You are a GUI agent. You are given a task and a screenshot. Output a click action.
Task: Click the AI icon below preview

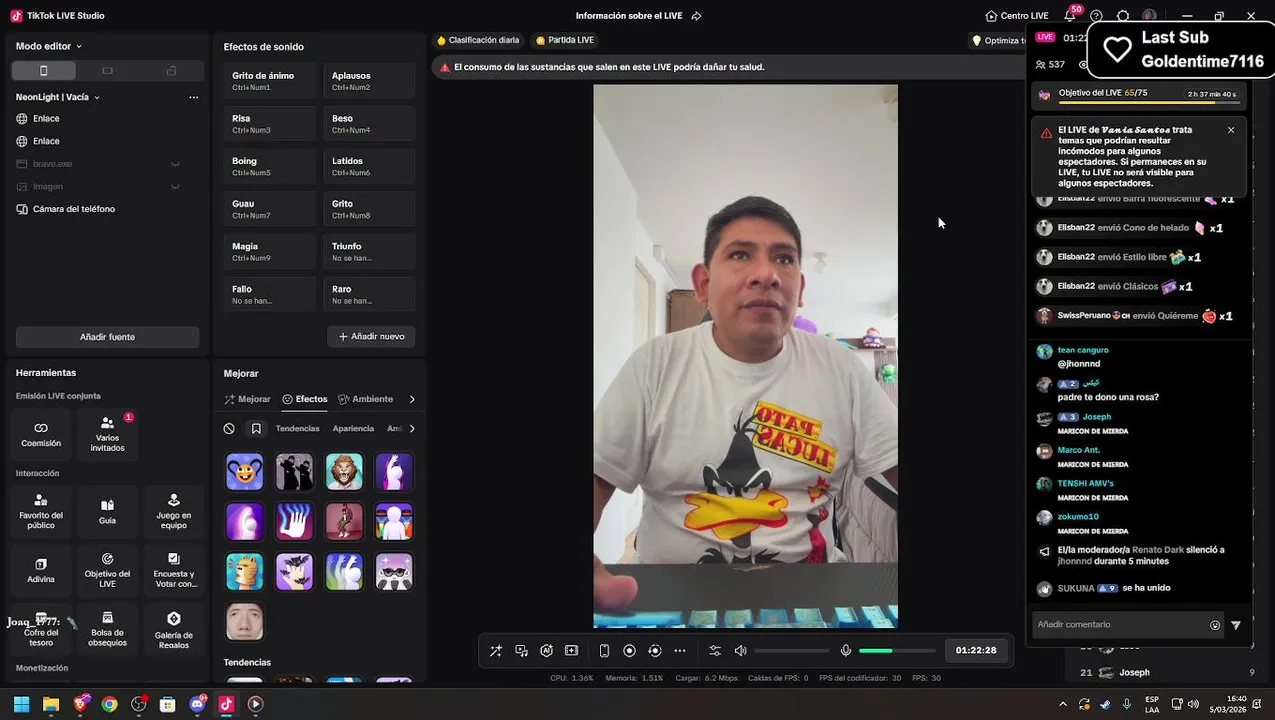(546, 650)
